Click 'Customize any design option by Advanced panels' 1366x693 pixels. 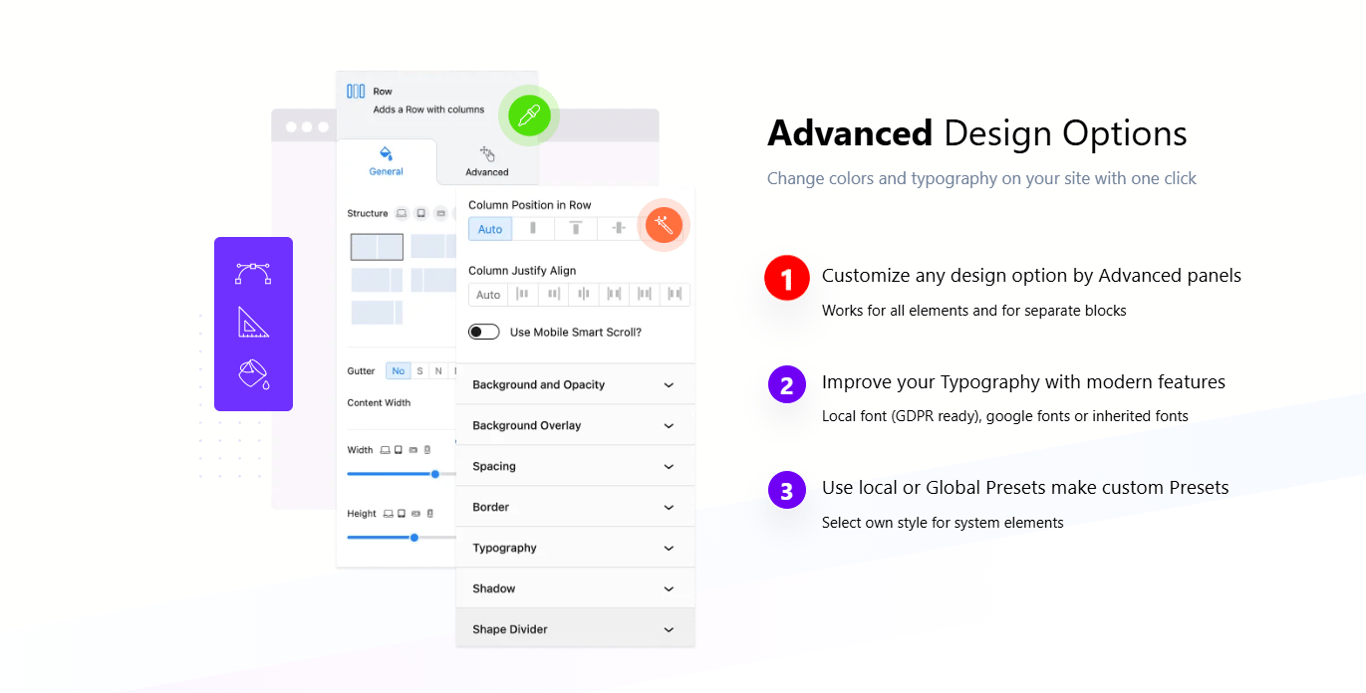pyautogui.click(x=1031, y=275)
